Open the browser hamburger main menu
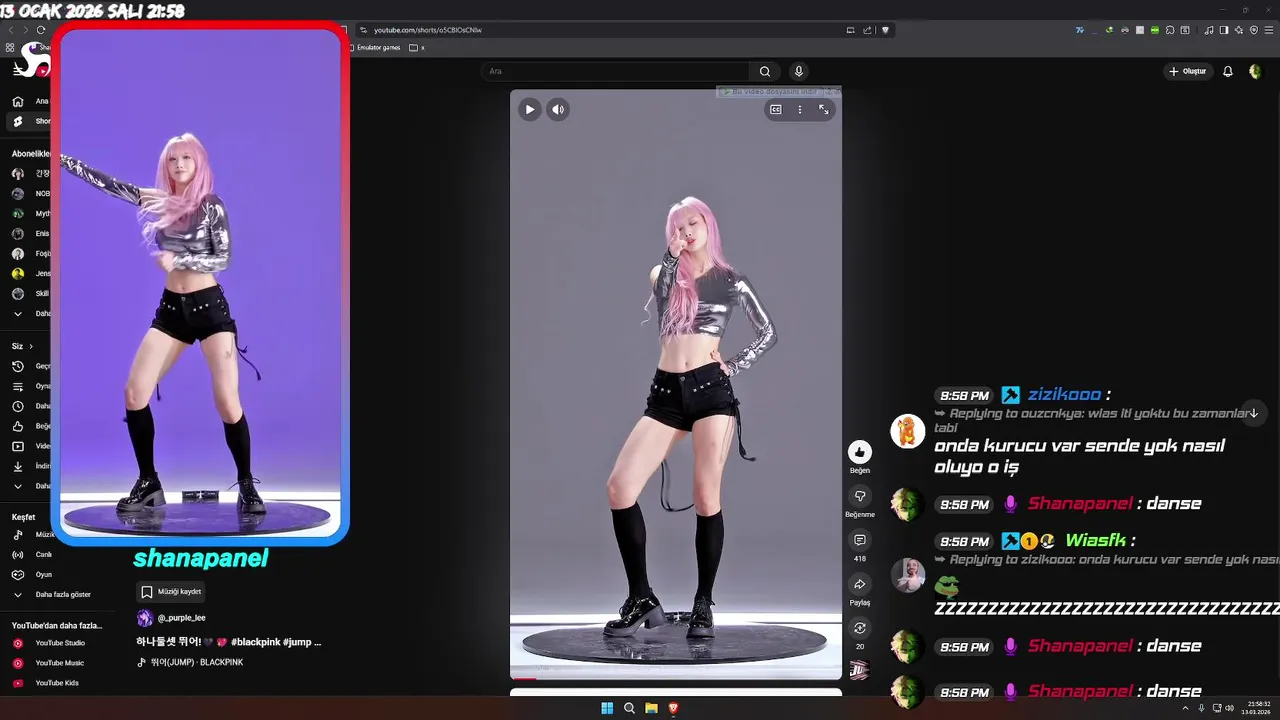The height and width of the screenshot is (720, 1280). coord(1269,30)
